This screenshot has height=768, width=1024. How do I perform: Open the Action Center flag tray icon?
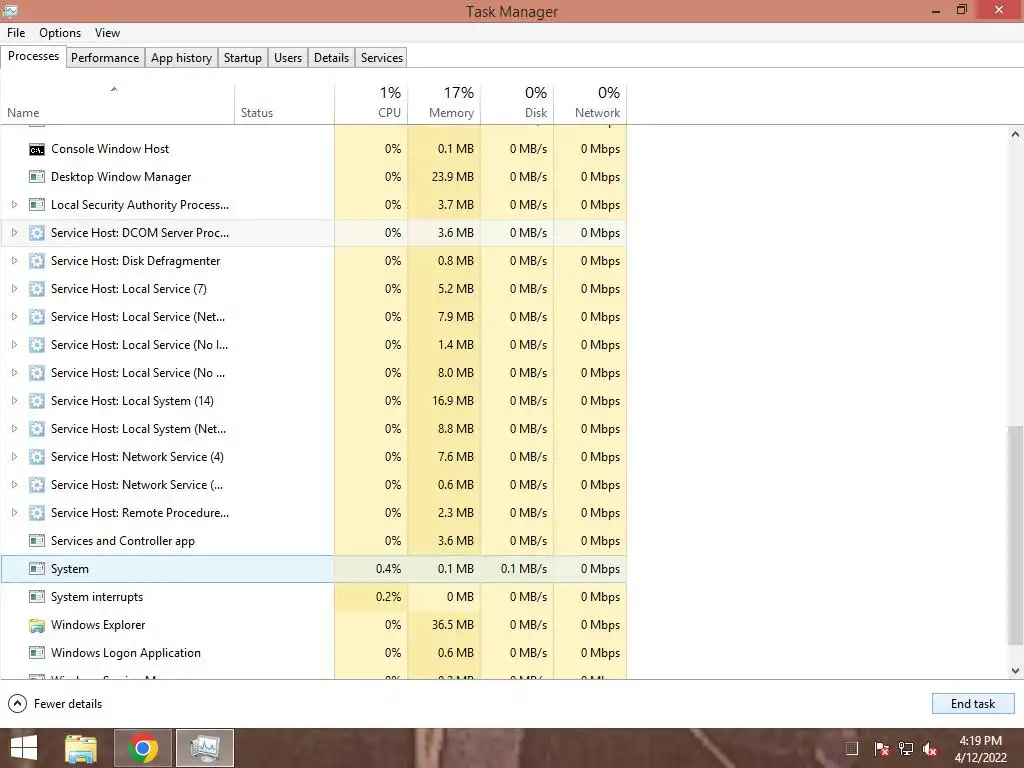pyautogui.click(x=881, y=749)
